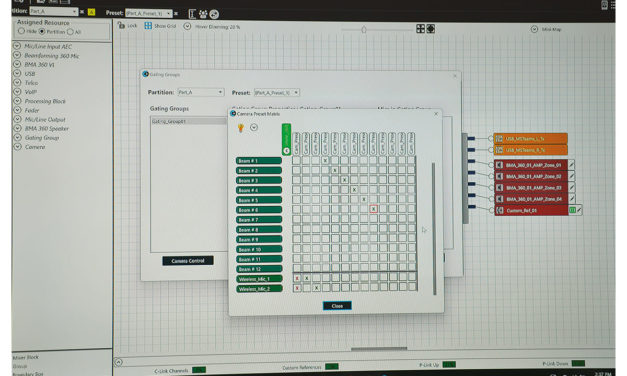Image resolution: width=627 pixels, height=376 pixels.
Task: Toggle the Show Grid icon
Action: point(148,26)
